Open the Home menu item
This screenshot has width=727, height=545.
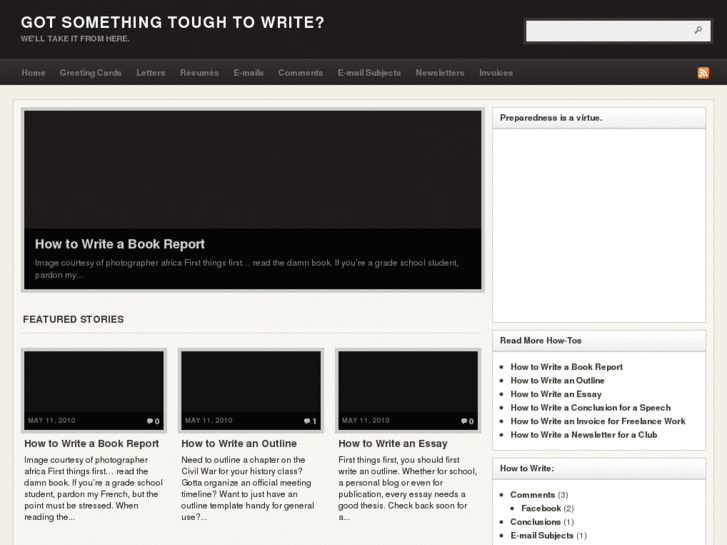click(33, 73)
